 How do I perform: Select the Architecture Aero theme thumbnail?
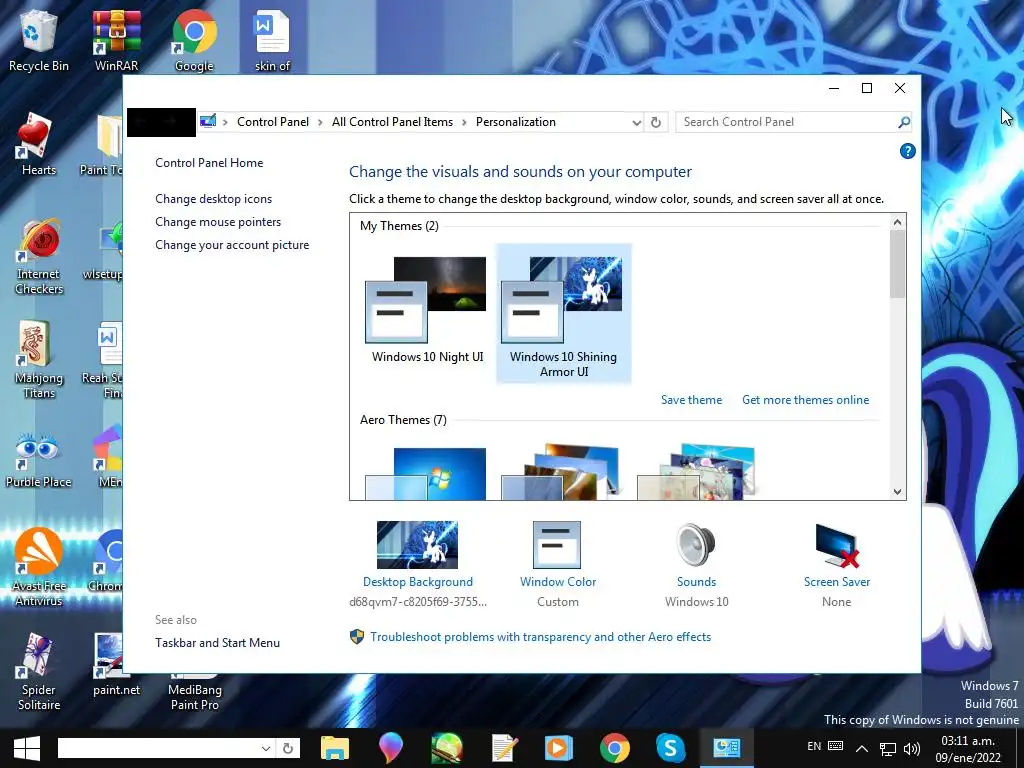click(x=560, y=472)
